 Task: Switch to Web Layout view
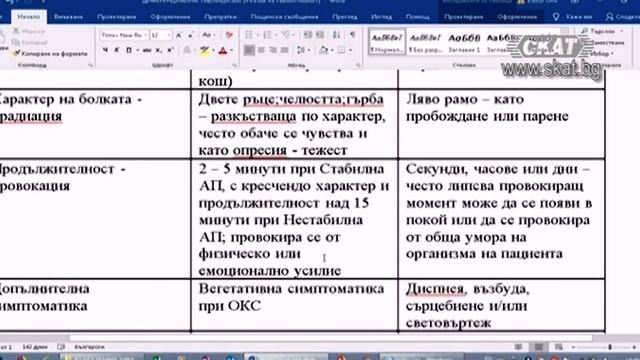tap(559, 347)
